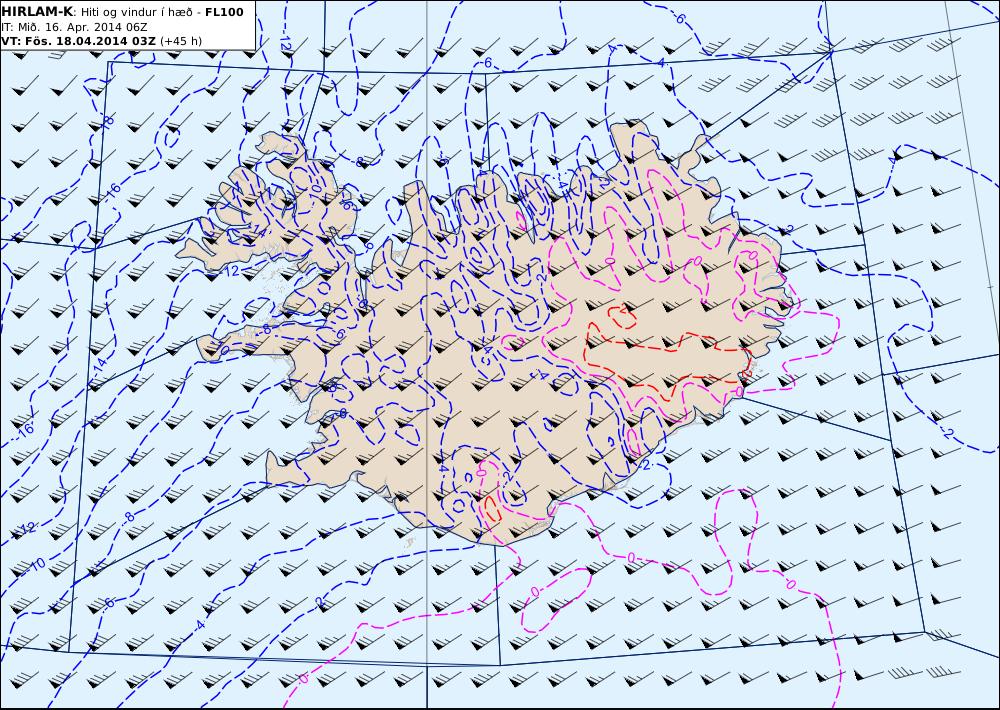1000x710 pixels.
Task: Click the '(+45 h)' forecast offset text
Action: pos(180,41)
